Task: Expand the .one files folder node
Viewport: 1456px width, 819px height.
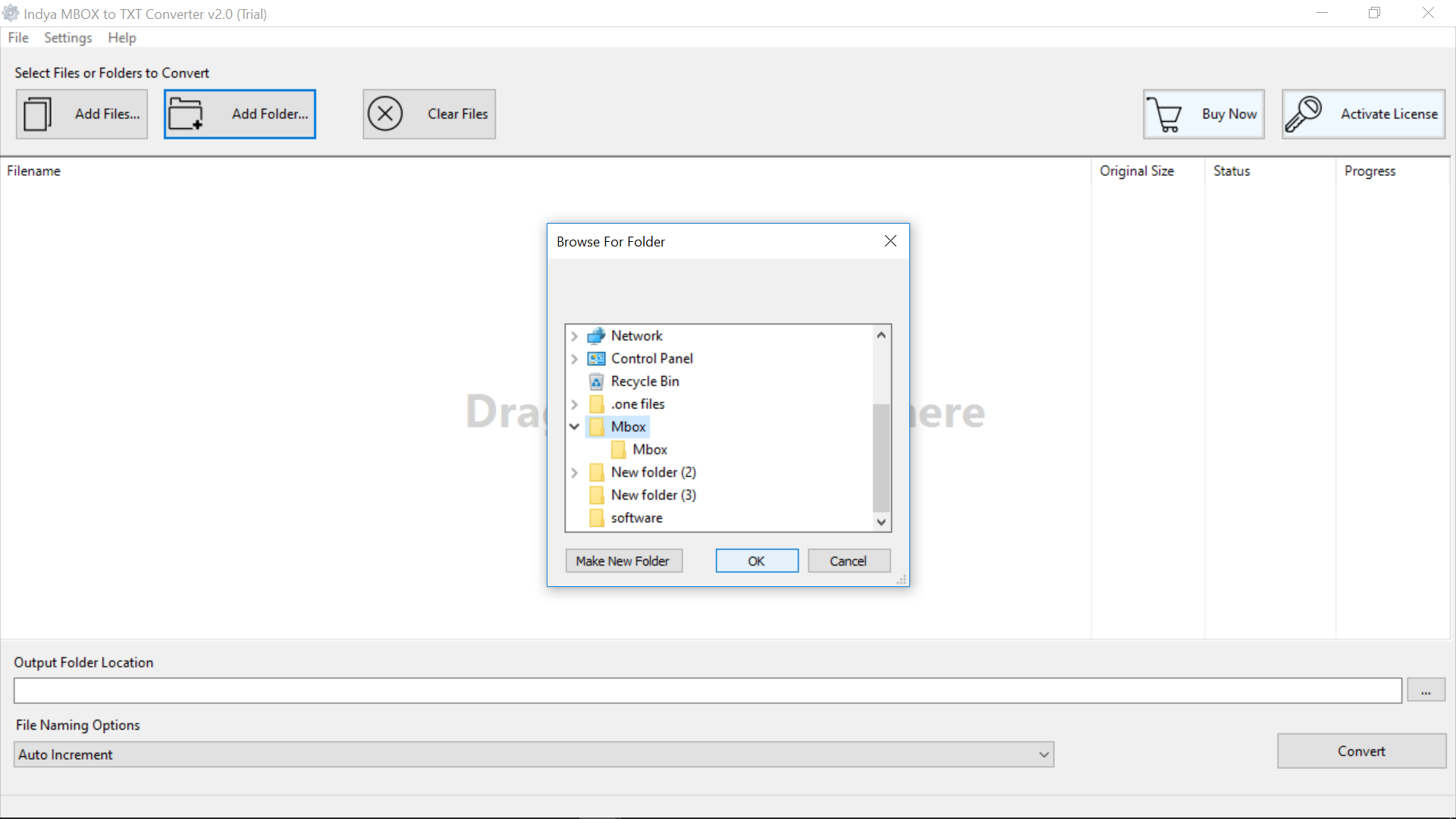Action: (x=575, y=403)
